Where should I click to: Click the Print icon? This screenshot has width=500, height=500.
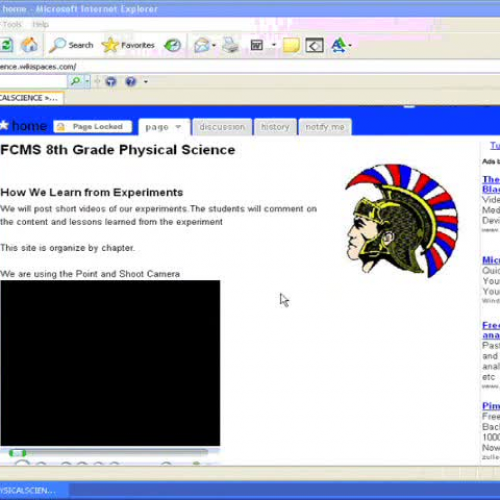click(x=231, y=45)
